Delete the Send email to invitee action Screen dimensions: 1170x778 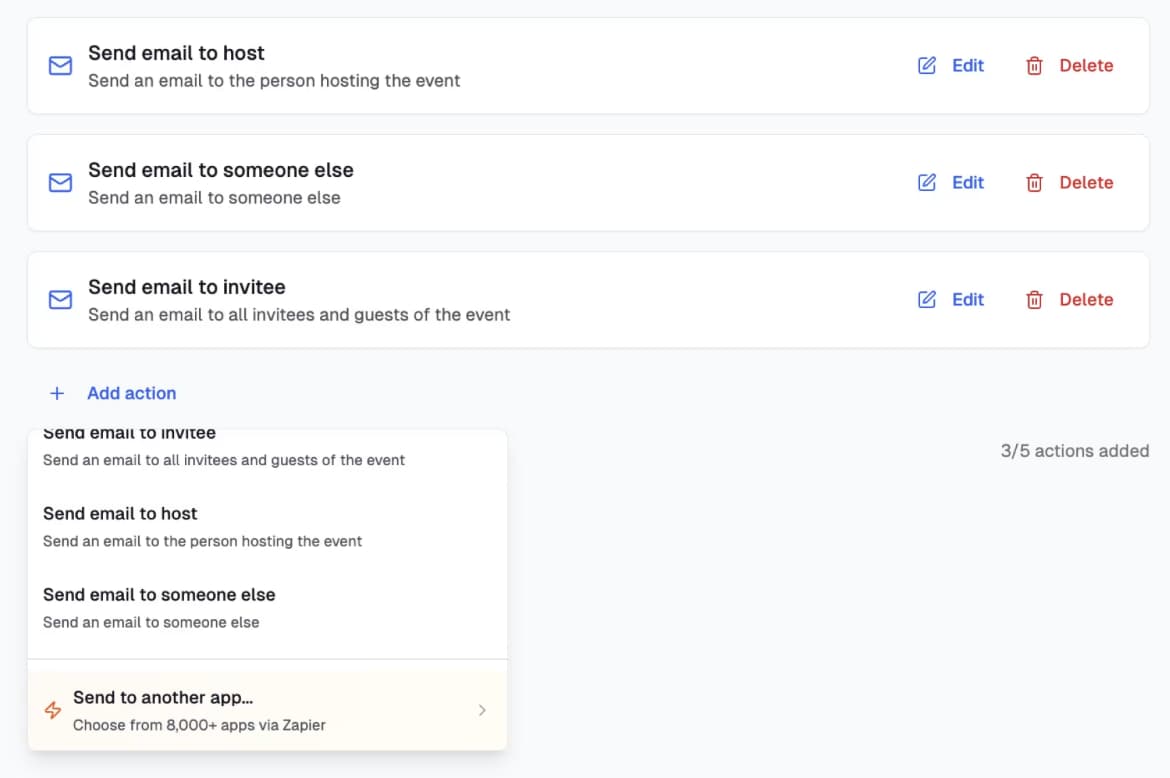[x=1069, y=300]
